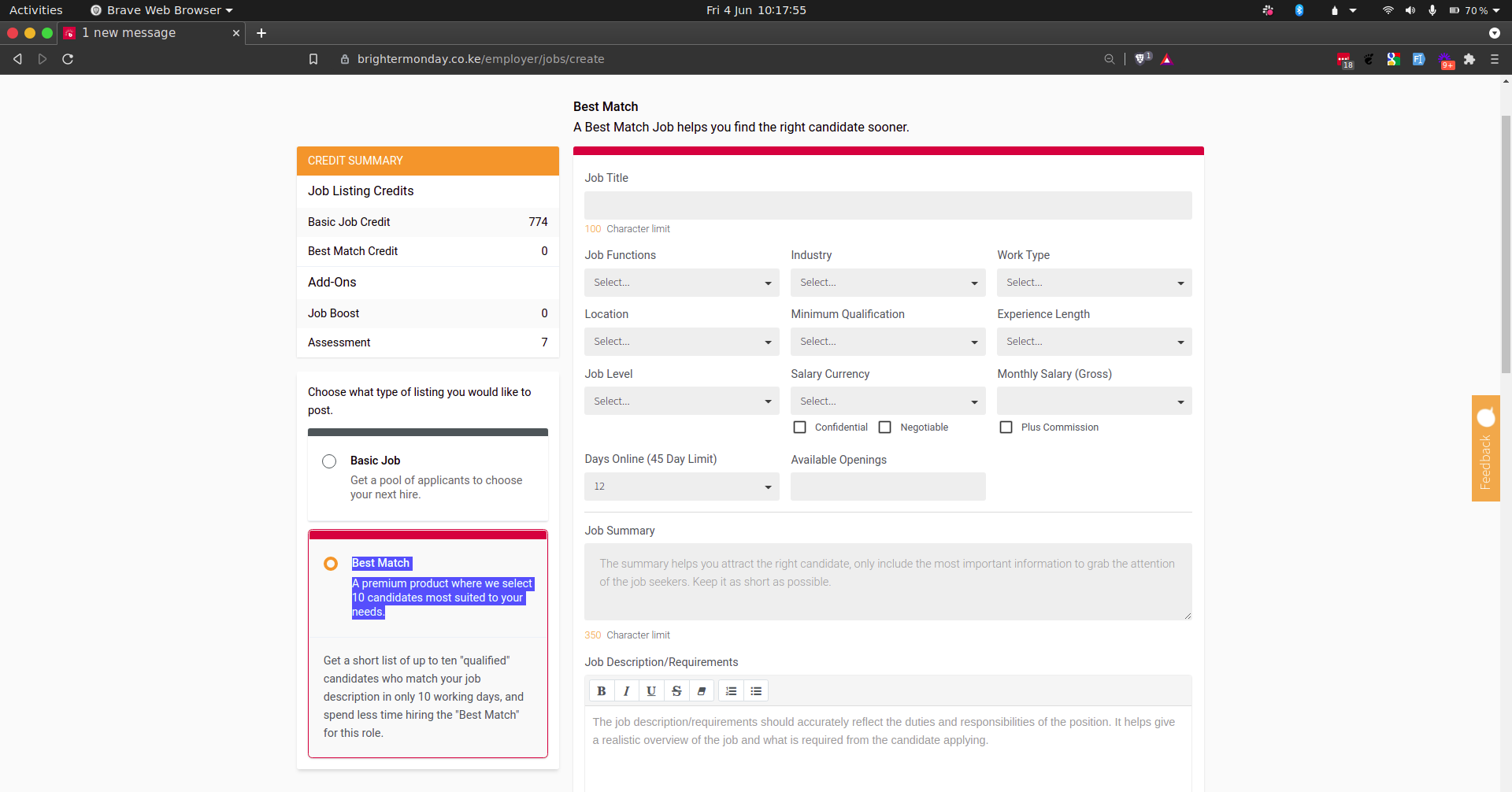Screen dimensions: 1512x792
Task: Click into the Job Description editor area
Action: 888,749
